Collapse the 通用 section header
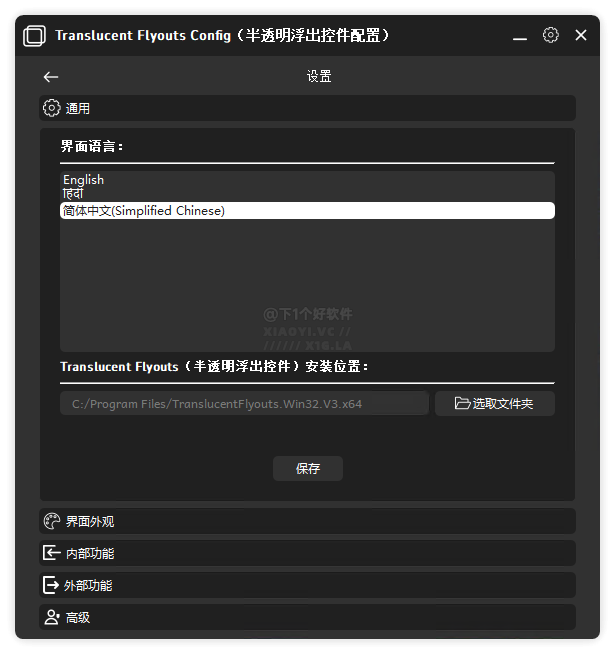The image size is (615, 654). coord(308,108)
